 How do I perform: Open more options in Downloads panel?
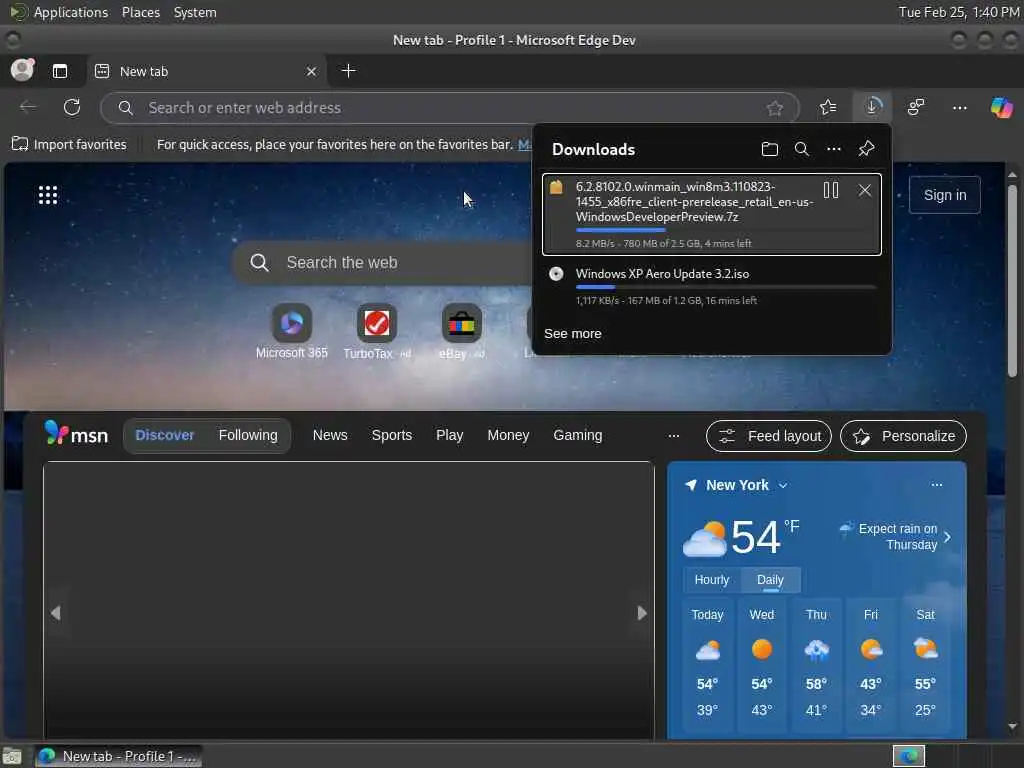833,149
